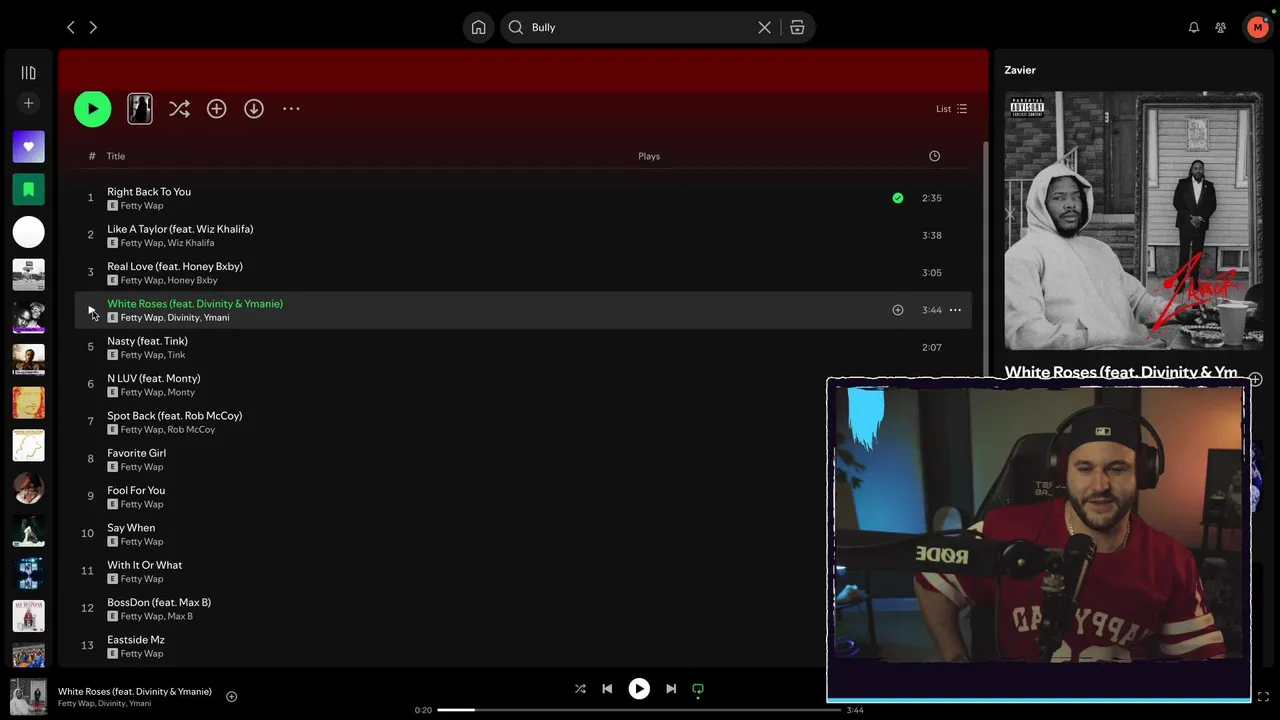Create a playlist with the plus icon
Viewport: 1280px width, 720px height.
coord(28,103)
